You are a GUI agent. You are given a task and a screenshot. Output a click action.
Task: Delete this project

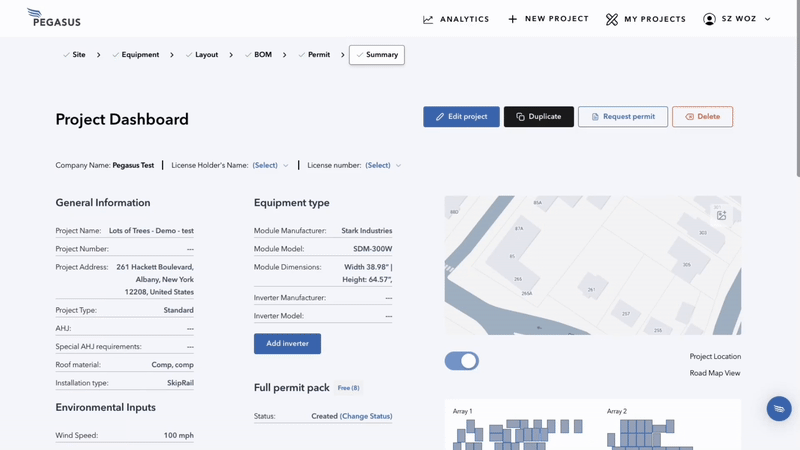tap(702, 117)
